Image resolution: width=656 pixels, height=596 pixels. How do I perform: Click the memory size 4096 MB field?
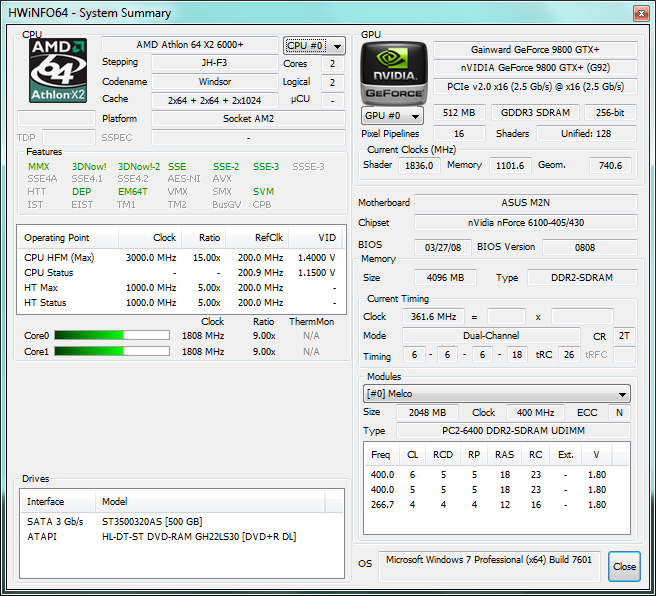click(x=445, y=278)
